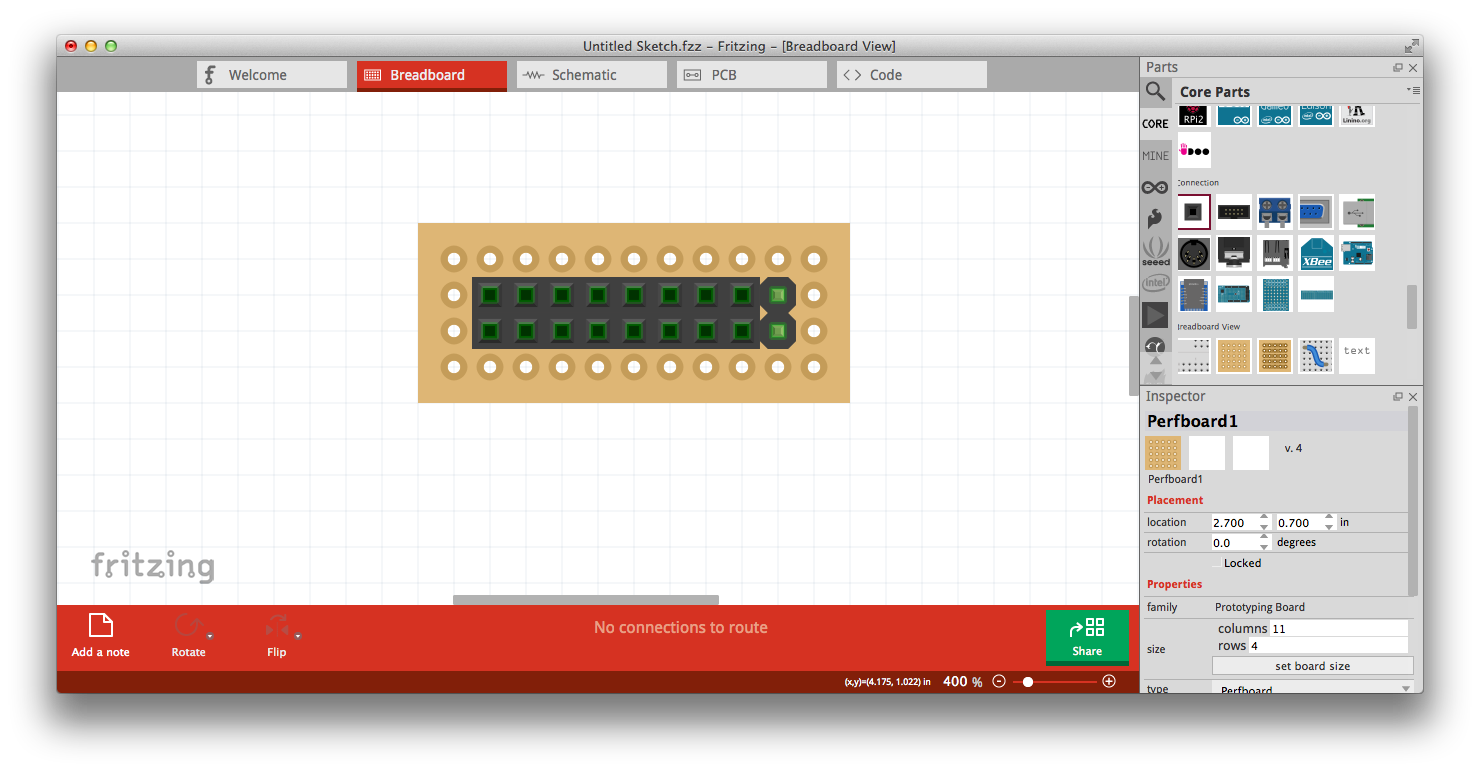1480x772 pixels.
Task: Open the parts search magnifier
Action: click(x=1155, y=92)
